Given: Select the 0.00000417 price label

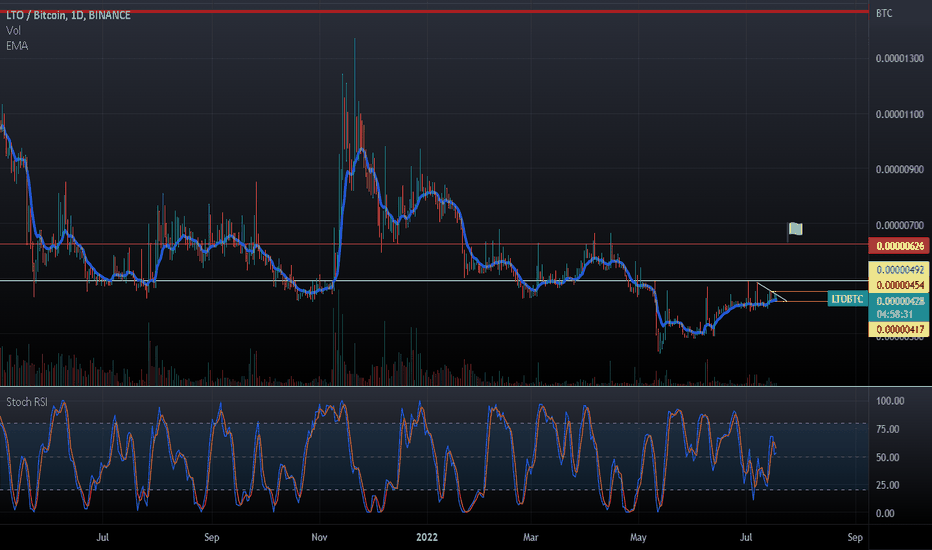Looking at the screenshot, I should pos(900,329).
